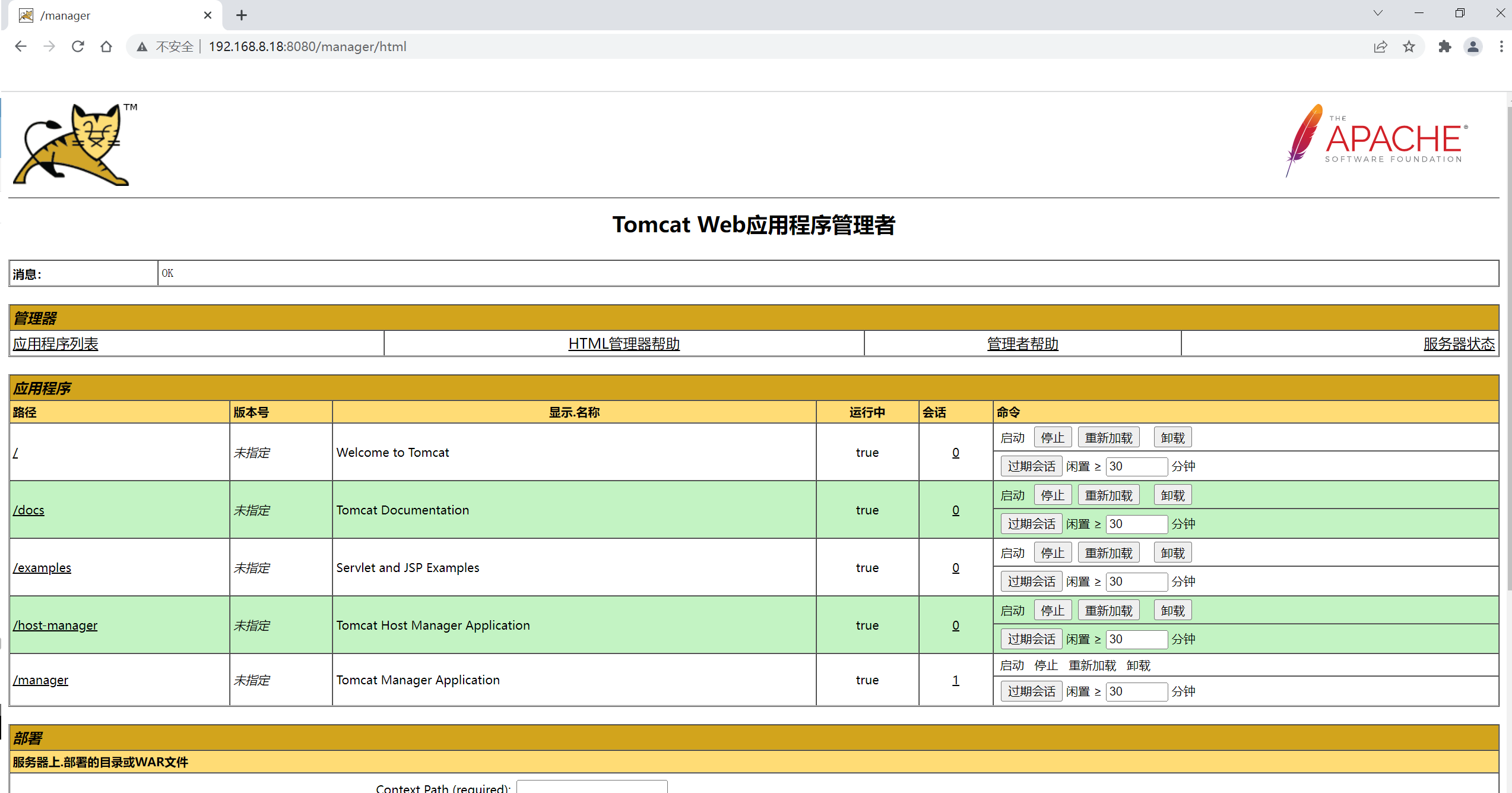Open the tab search chevron

[1378, 13]
